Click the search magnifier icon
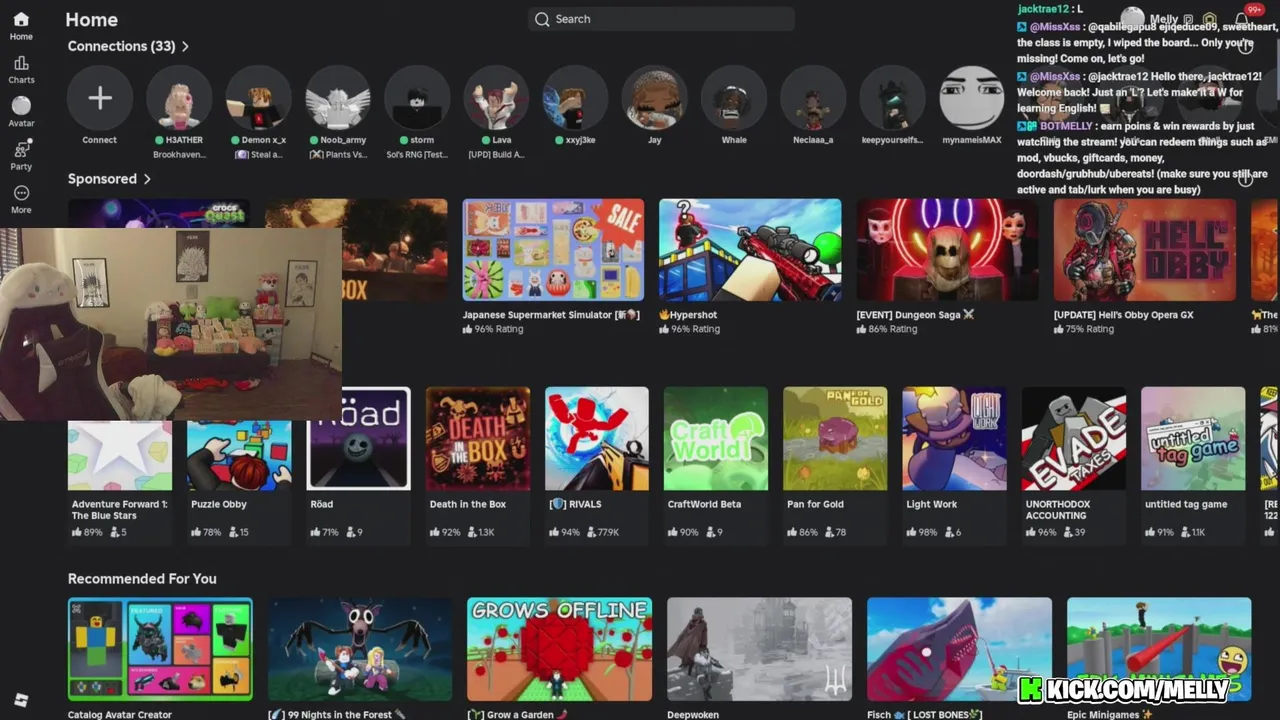The height and width of the screenshot is (720, 1280). tap(542, 19)
